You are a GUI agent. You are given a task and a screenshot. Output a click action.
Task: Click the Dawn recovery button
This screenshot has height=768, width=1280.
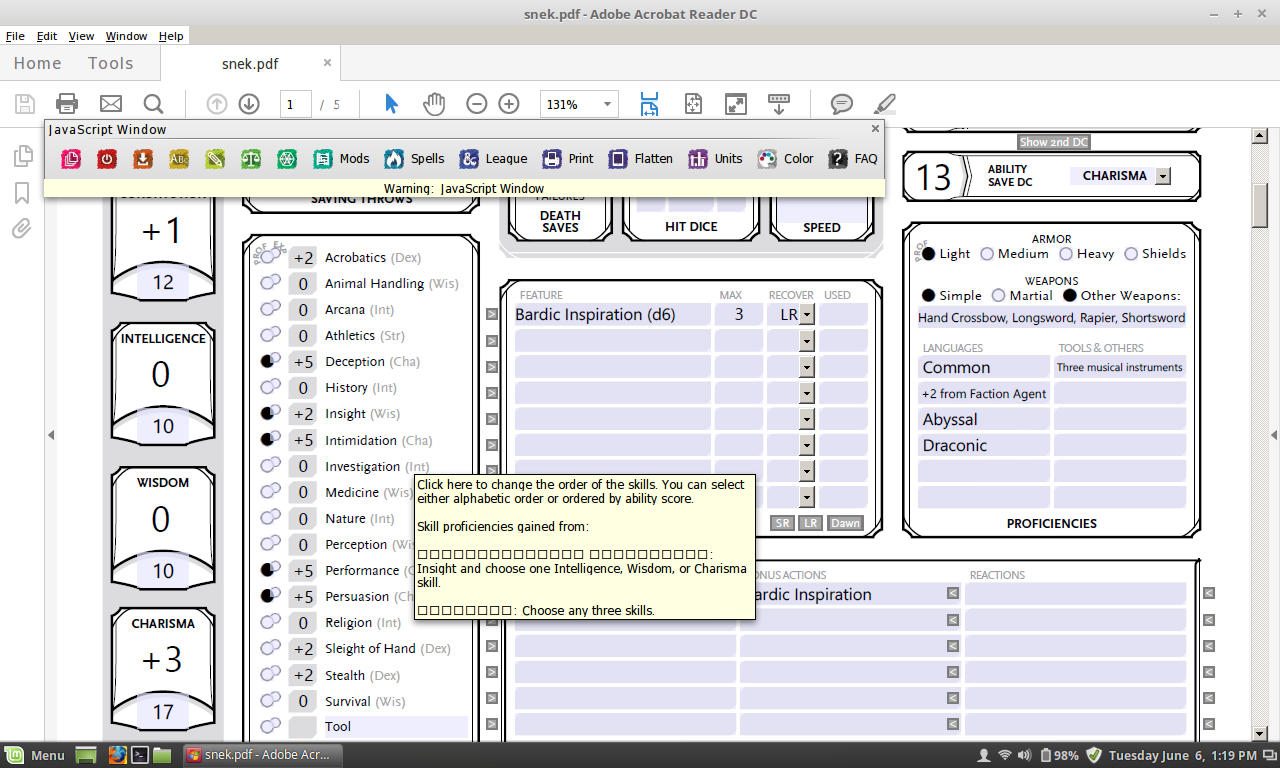845,523
